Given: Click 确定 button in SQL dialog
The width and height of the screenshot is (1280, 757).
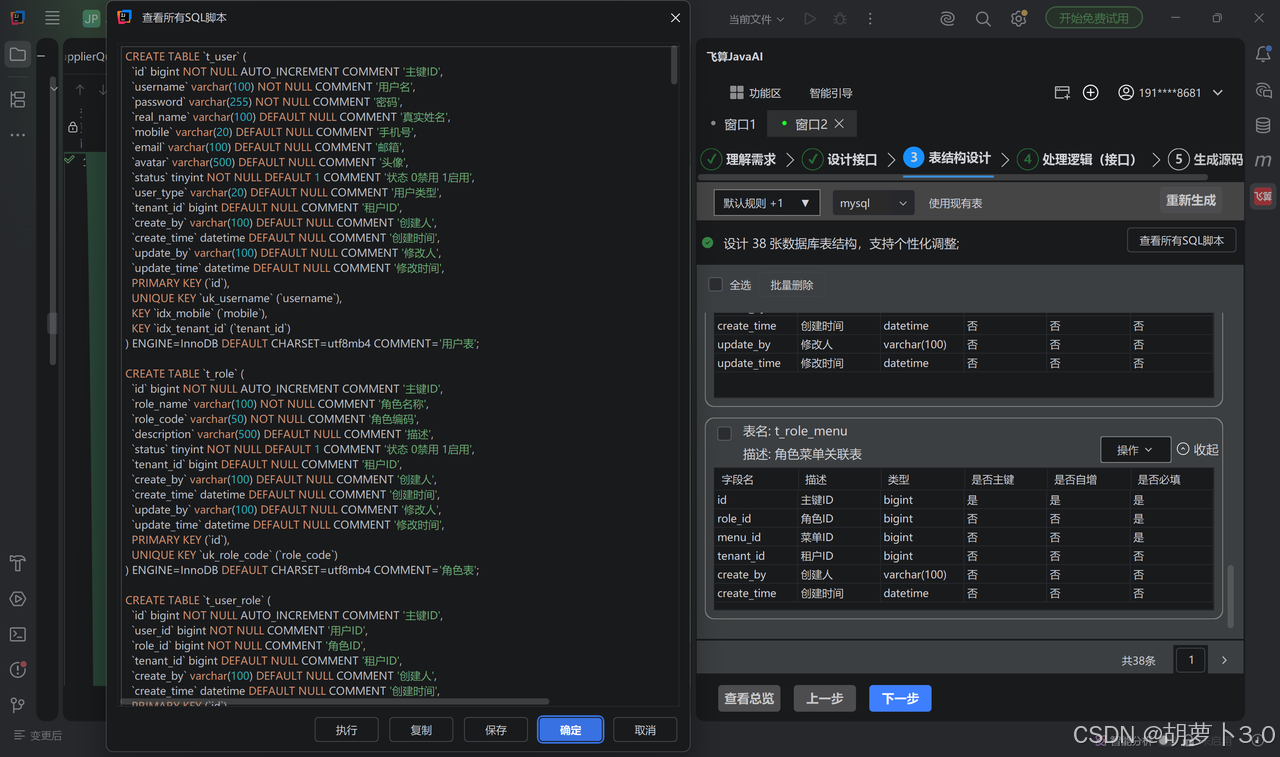Looking at the screenshot, I should pyautogui.click(x=570, y=730).
